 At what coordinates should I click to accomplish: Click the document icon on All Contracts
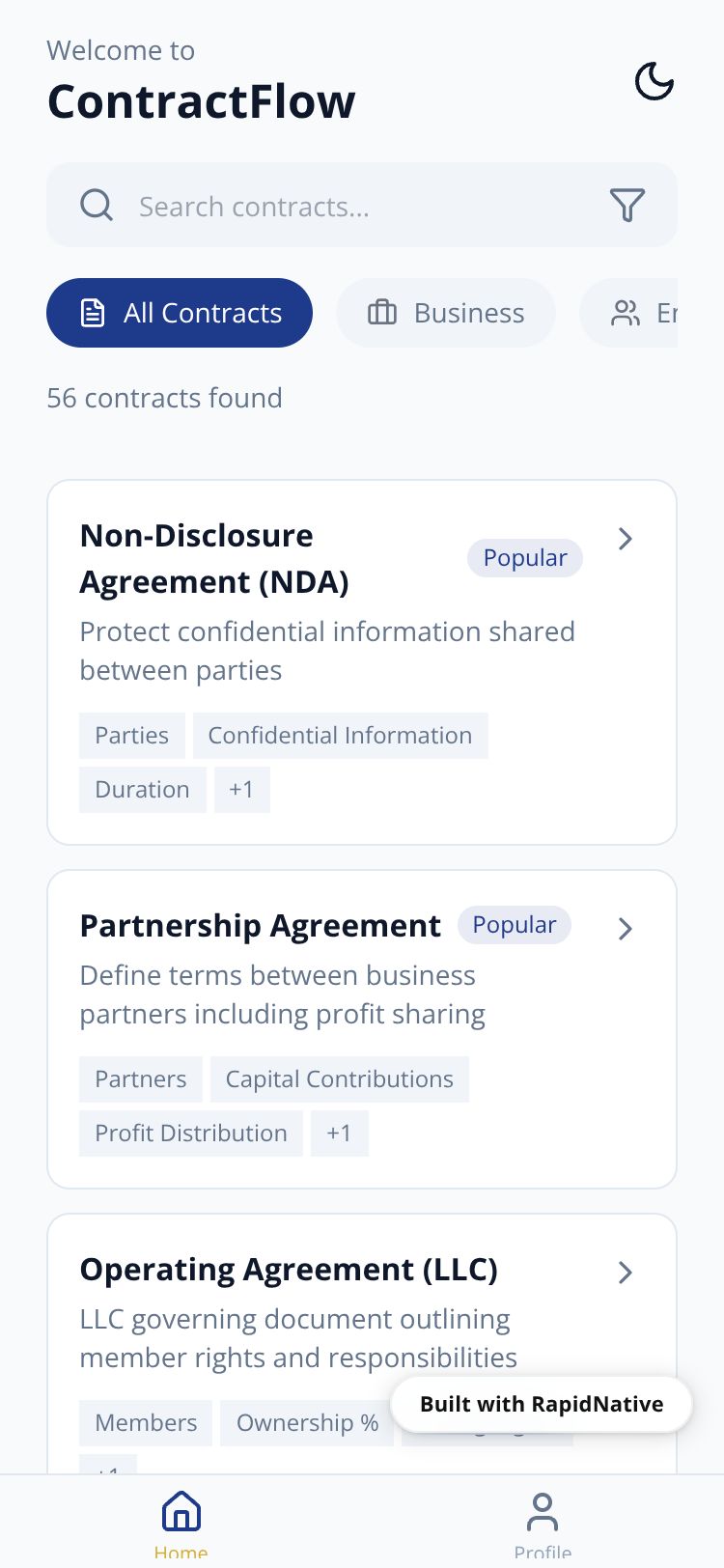pos(93,313)
